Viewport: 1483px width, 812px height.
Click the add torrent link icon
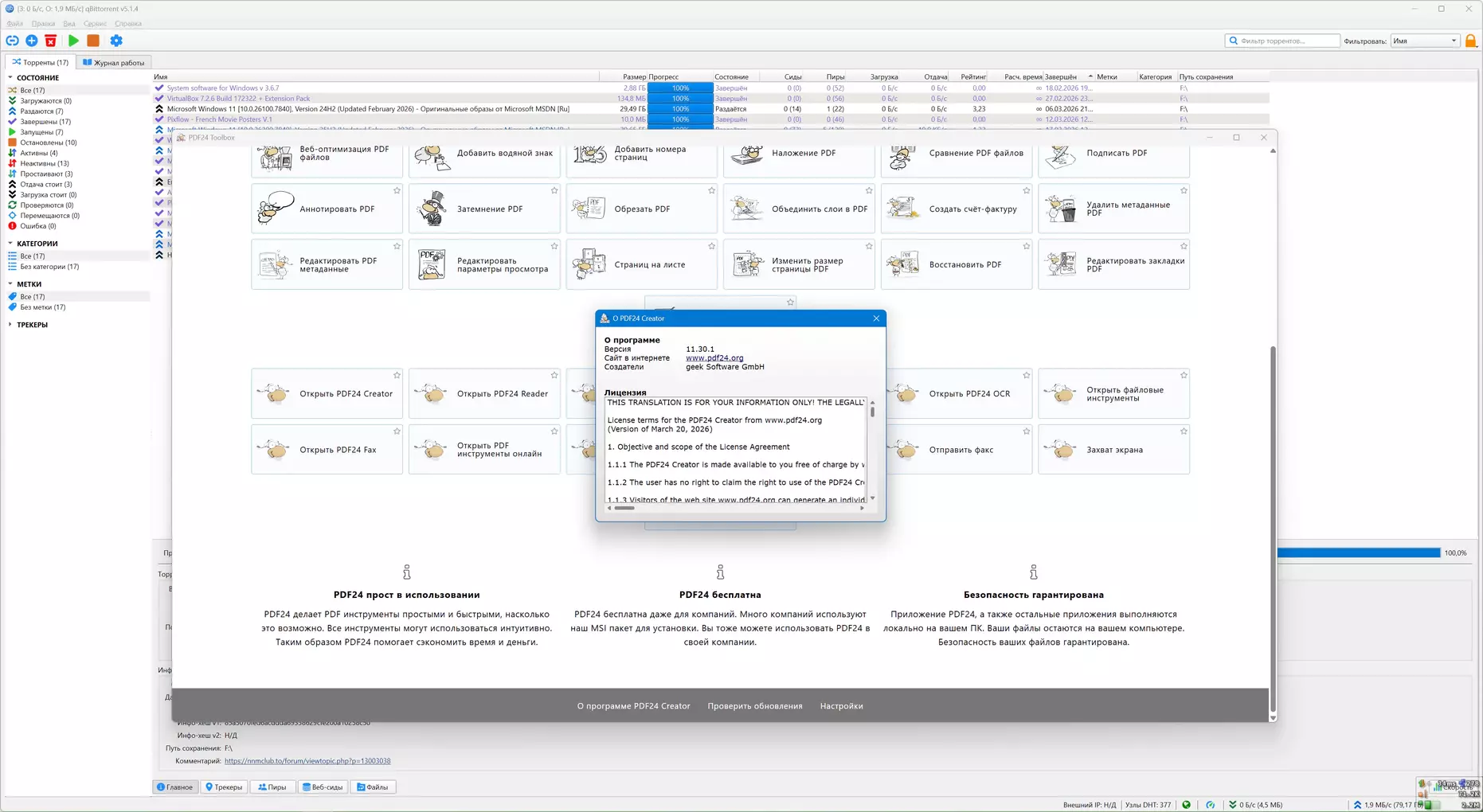point(12,41)
